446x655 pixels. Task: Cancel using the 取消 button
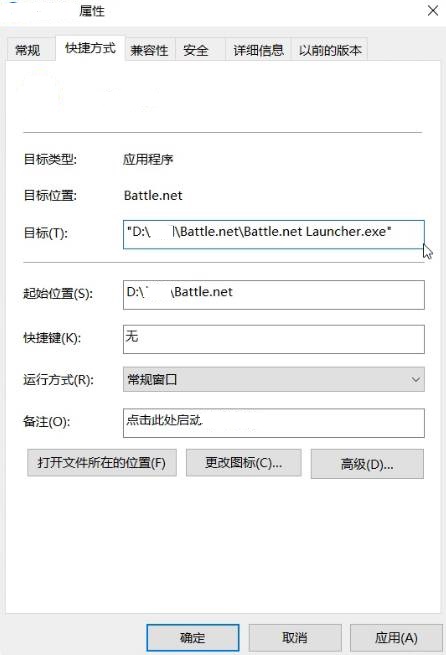295,637
